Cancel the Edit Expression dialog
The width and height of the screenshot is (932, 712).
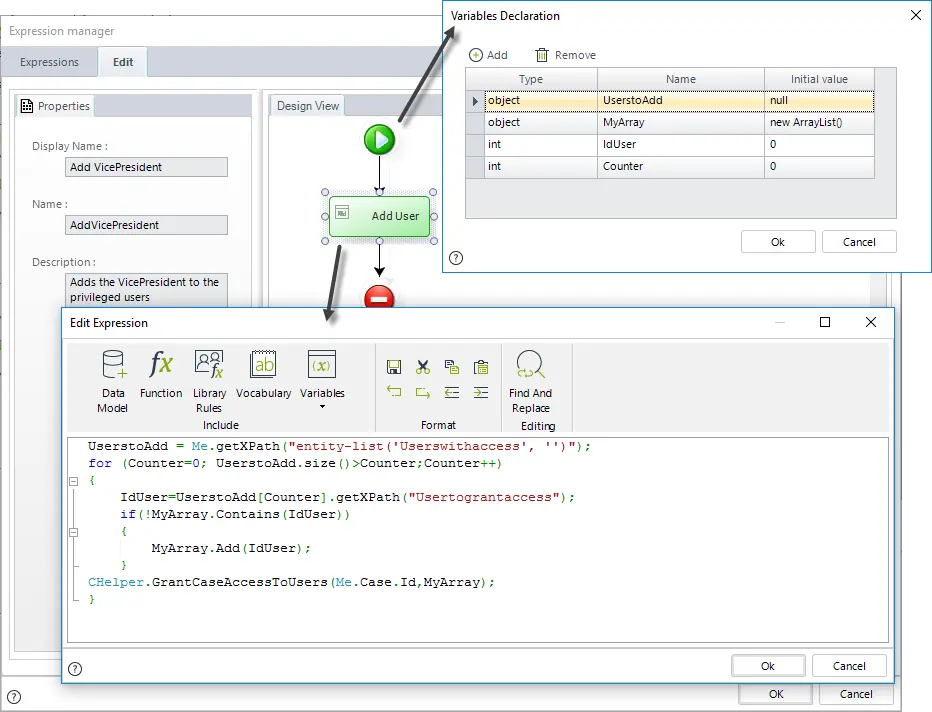coord(849,666)
